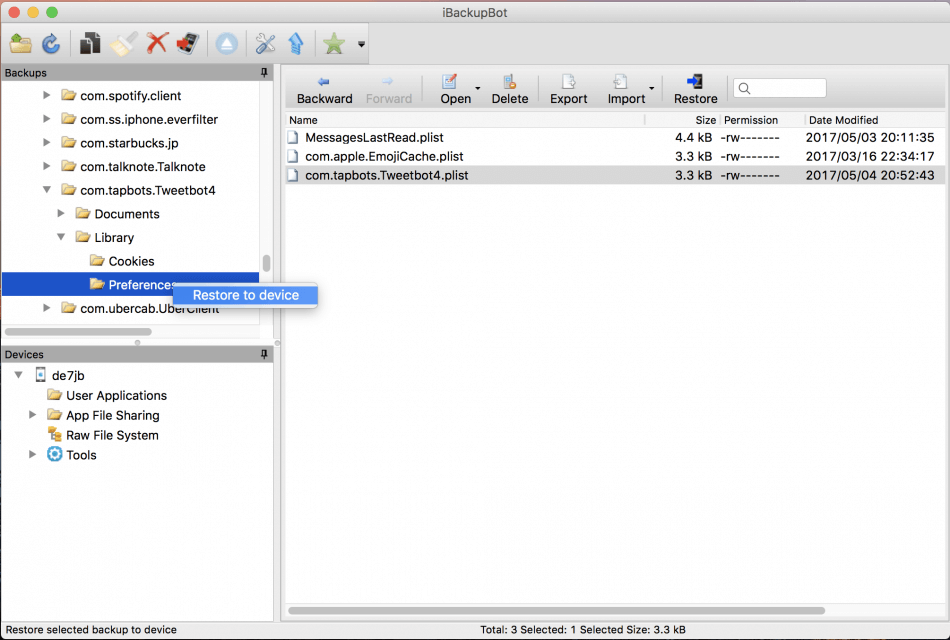Choose Restore to device from context menu
The image size is (950, 640).
point(245,295)
